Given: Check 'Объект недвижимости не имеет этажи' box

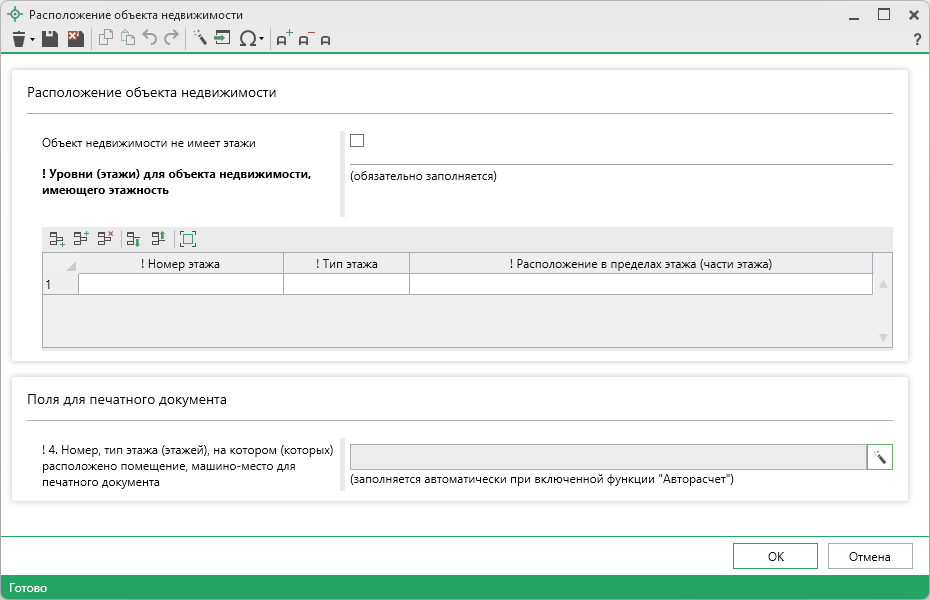Looking at the screenshot, I should (357, 141).
